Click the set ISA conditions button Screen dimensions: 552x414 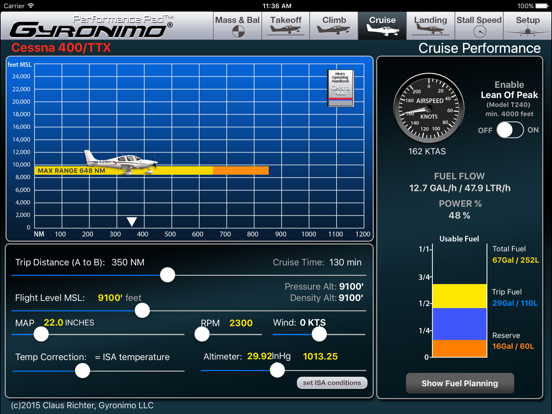pyautogui.click(x=332, y=383)
